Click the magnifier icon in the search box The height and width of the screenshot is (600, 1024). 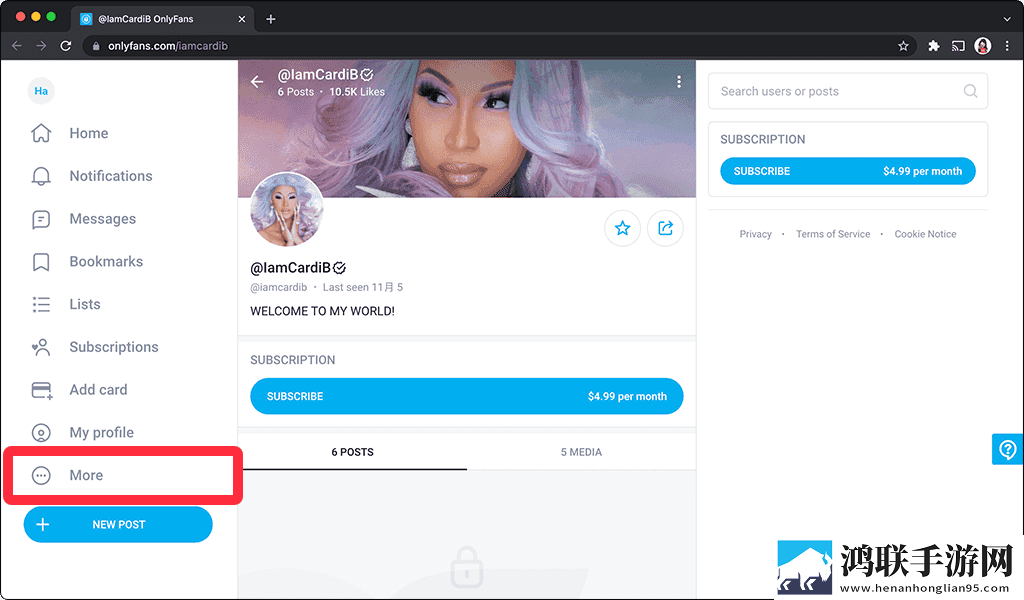coord(970,91)
